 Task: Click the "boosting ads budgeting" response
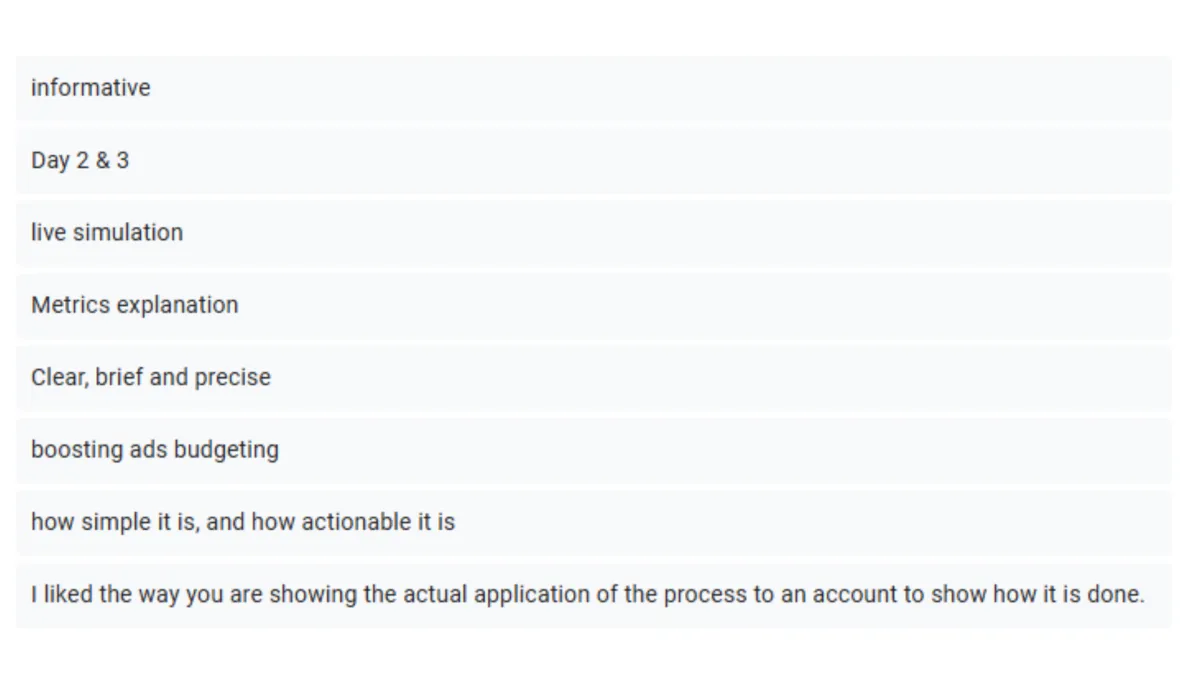593,450
